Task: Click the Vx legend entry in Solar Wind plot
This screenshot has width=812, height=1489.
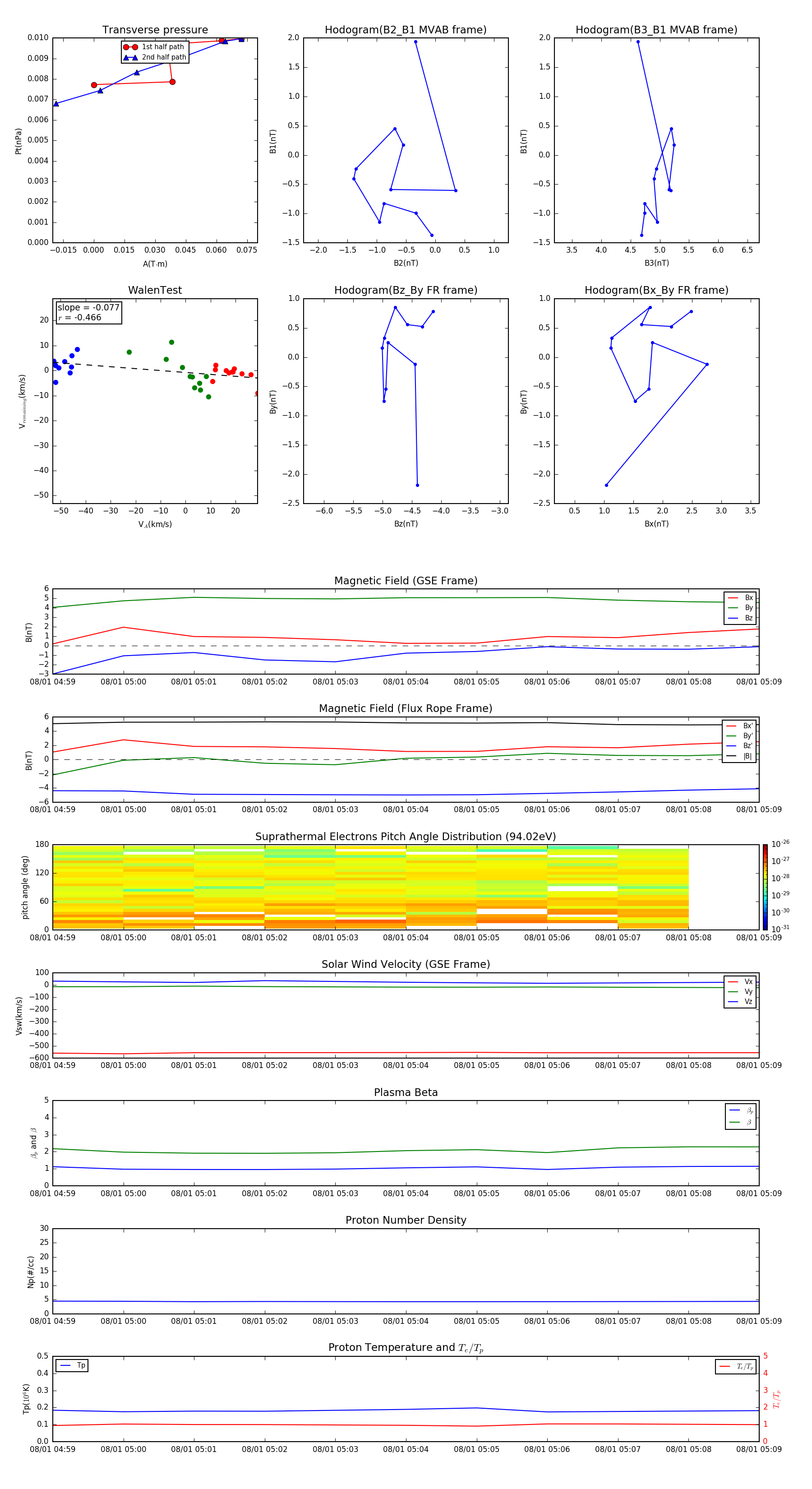Action: 740,981
